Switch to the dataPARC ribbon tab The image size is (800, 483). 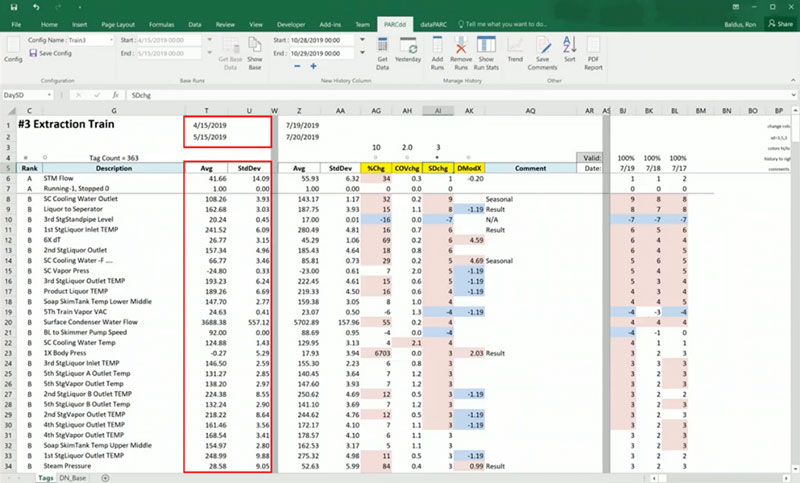point(433,24)
